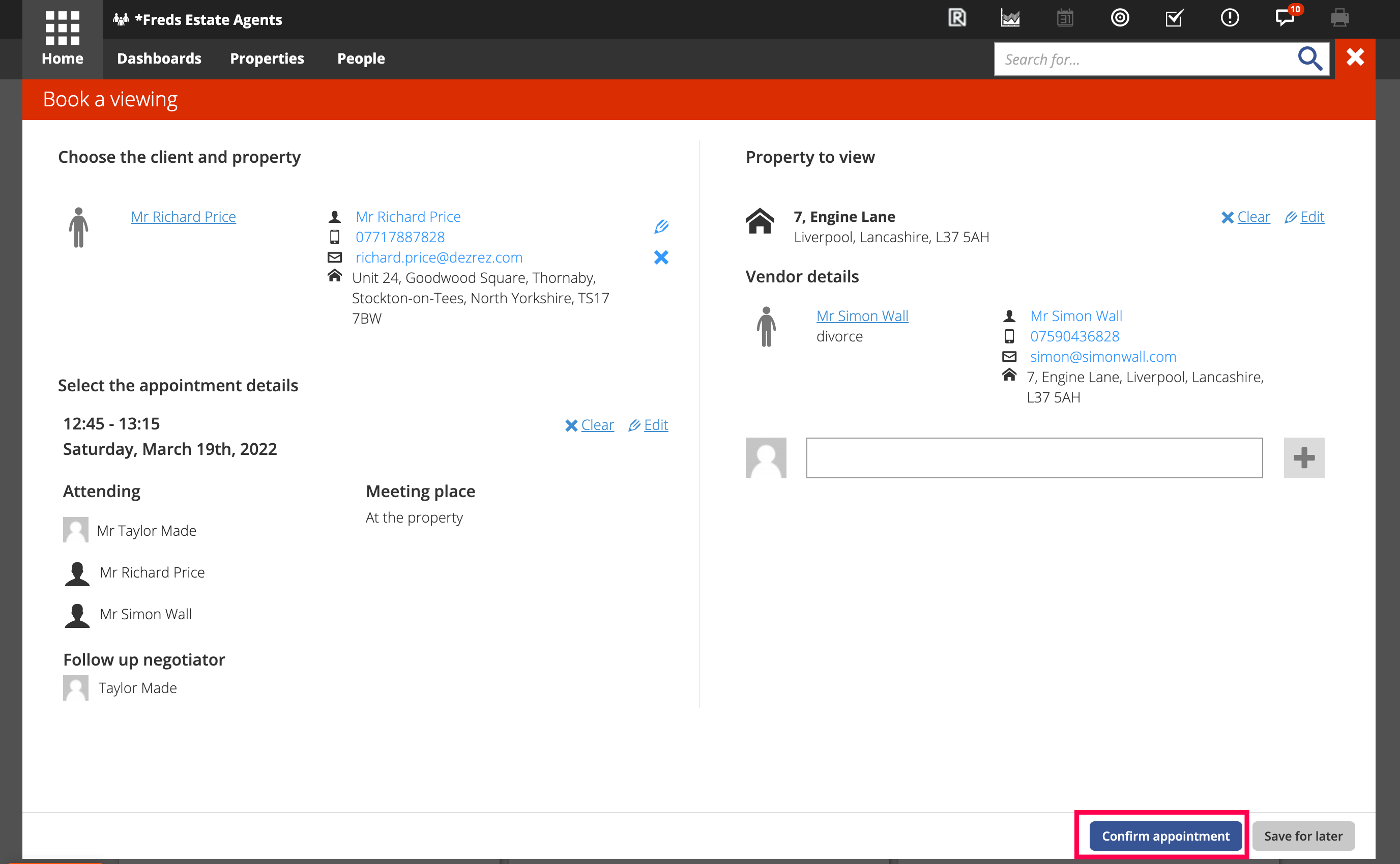This screenshot has height=864, width=1400.
Task: Click the vendor person silhouette icon
Action: pos(766,327)
